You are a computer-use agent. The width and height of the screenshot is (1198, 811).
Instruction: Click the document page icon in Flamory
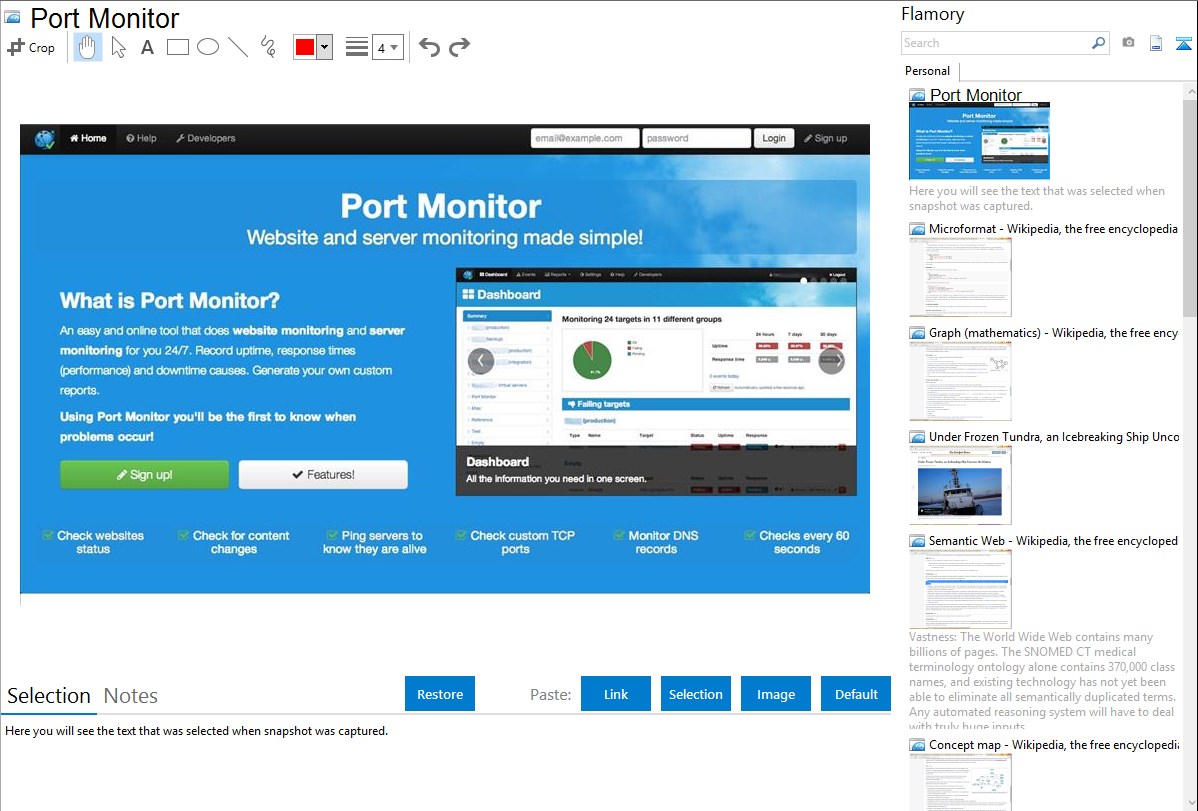pyautogui.click(x=1156, y=43)
